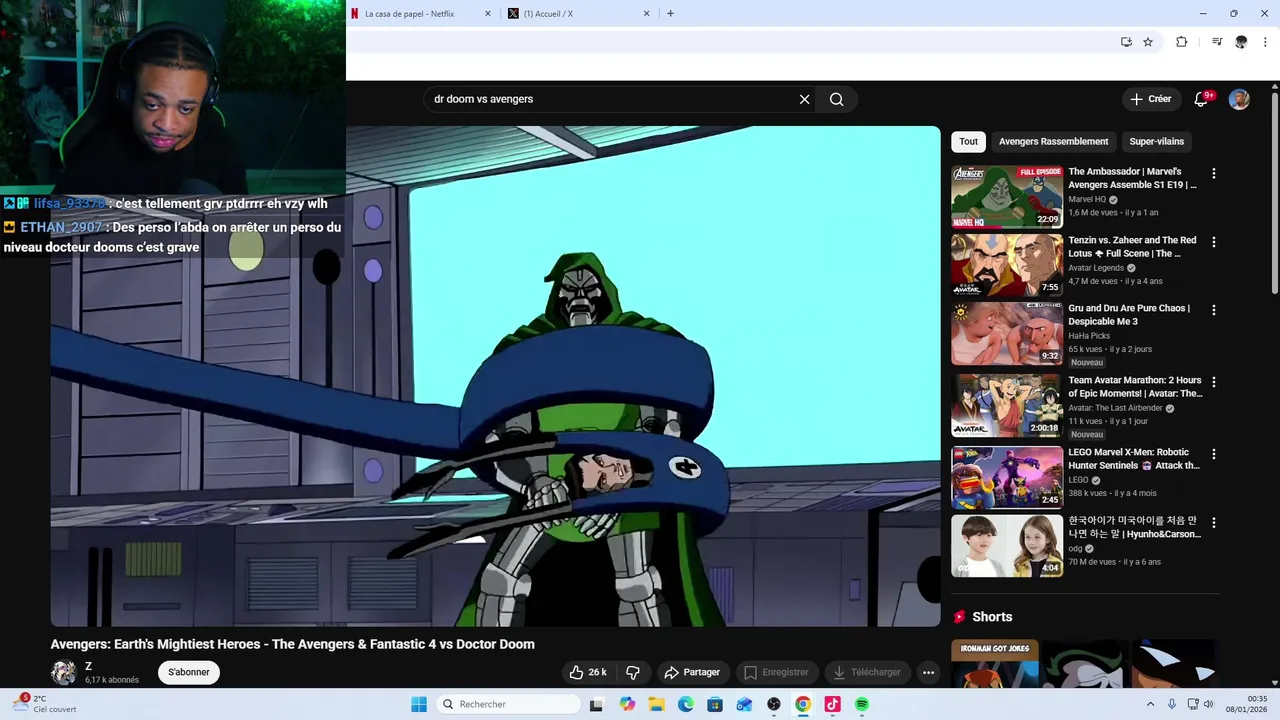The width and height of the screenshot is (1280, 720).
Task: Click the Télécharger download button
Action: [866, 672]
